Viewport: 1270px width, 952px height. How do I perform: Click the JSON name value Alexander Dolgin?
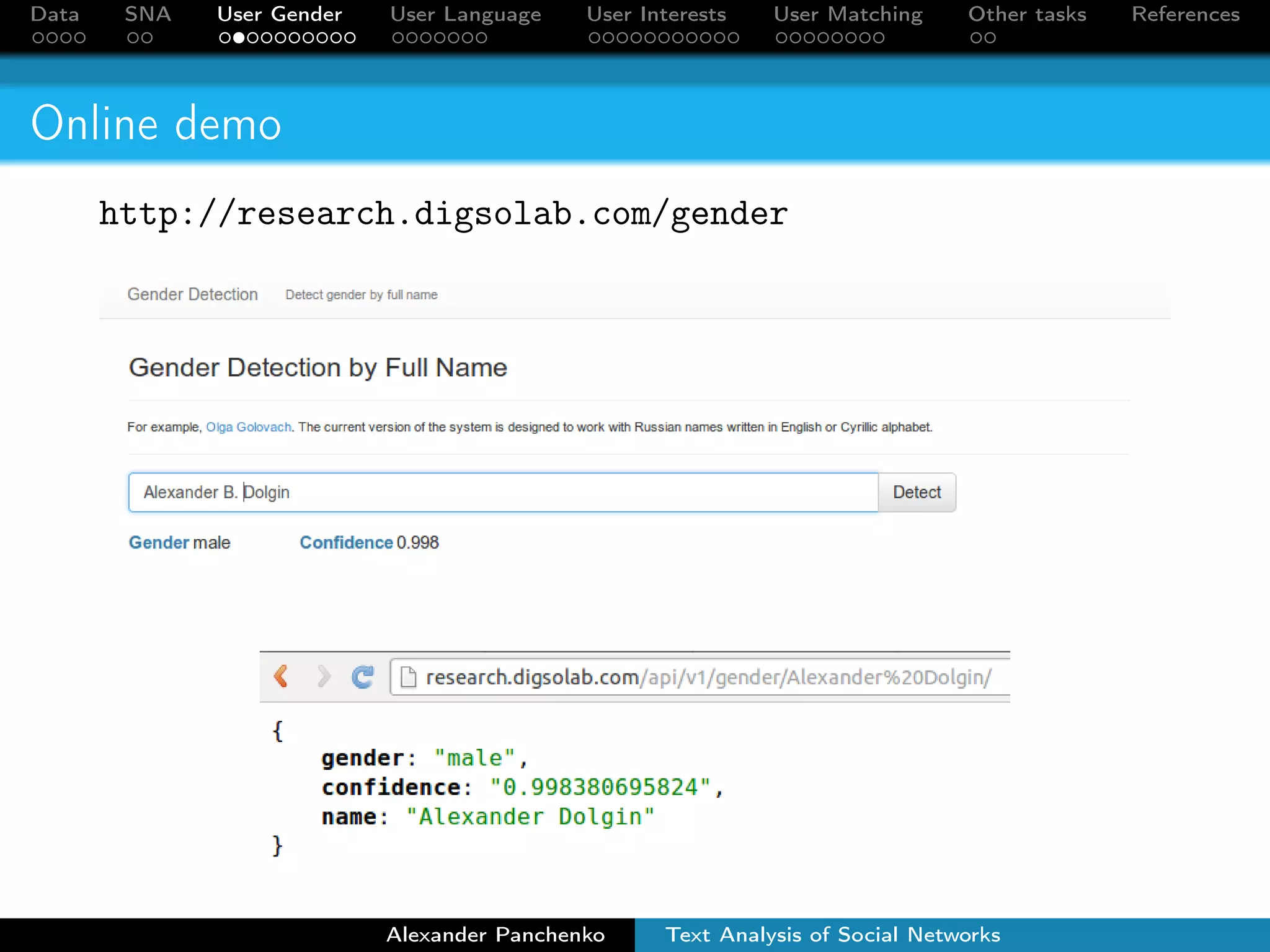click(530, 817)
